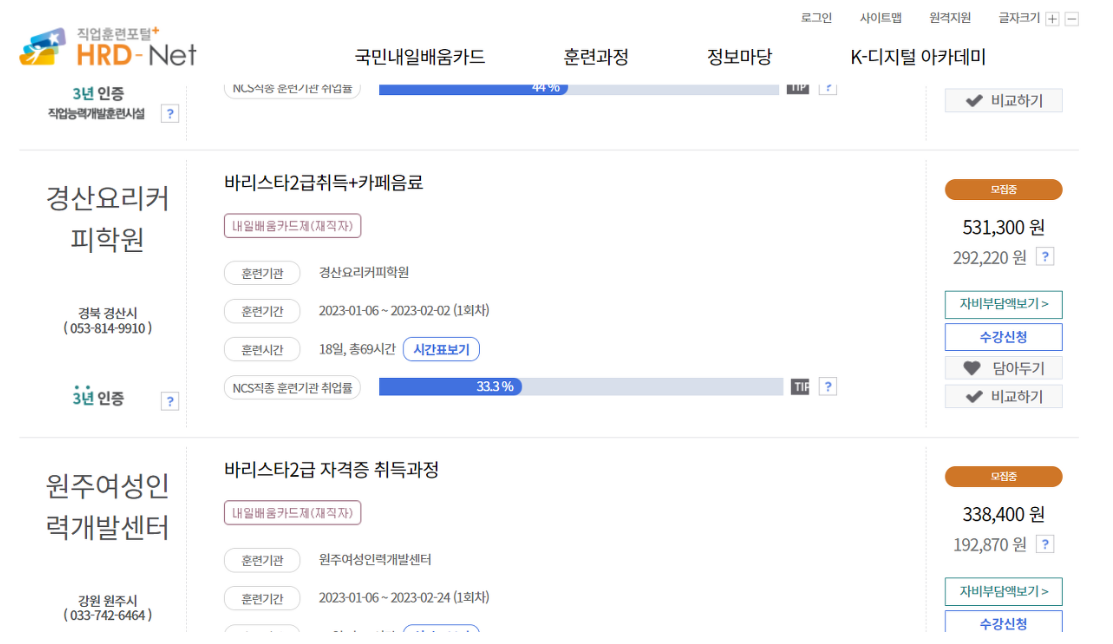1113x644 pixels.
Task: Click the 로그인 link
Action: [x=816, y=17]
